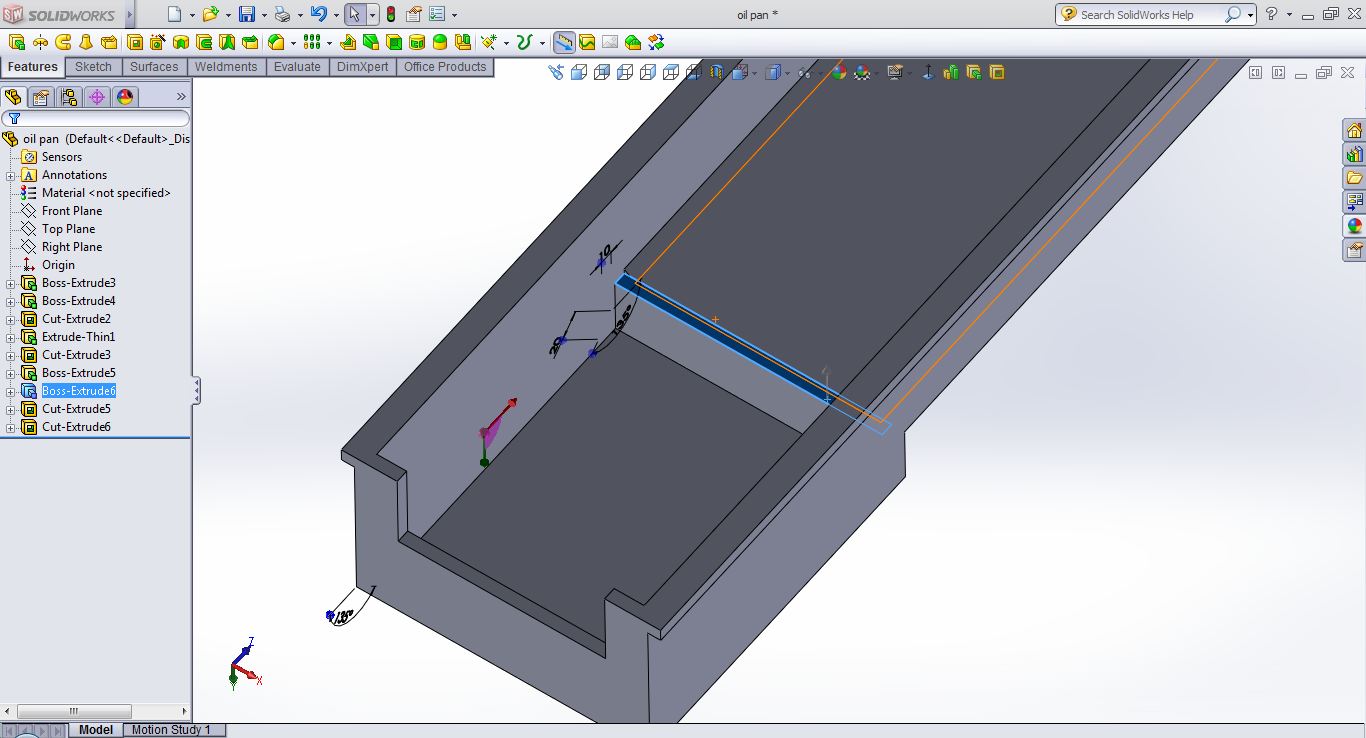Expand the Annotations tree node

(x=10, y=175)
